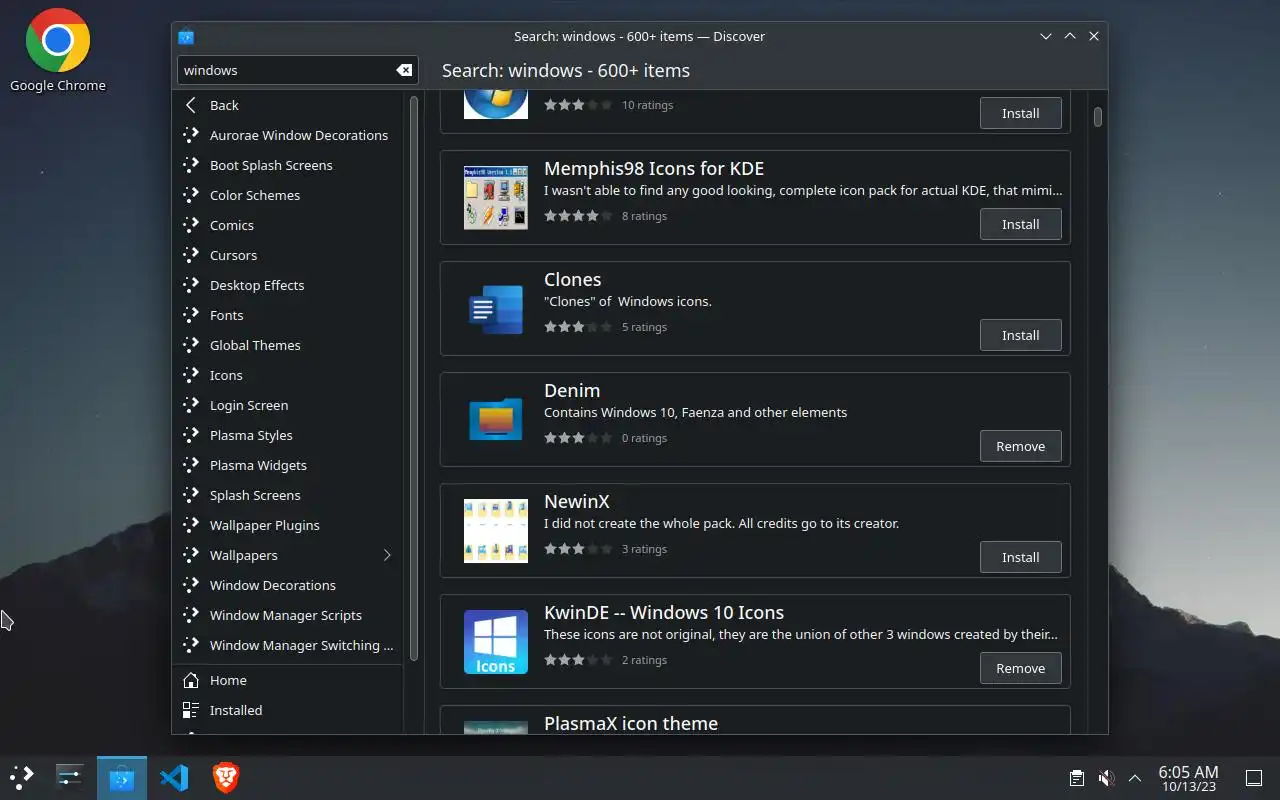Open Google Chrome desktop shortcut

click(58, 51)
